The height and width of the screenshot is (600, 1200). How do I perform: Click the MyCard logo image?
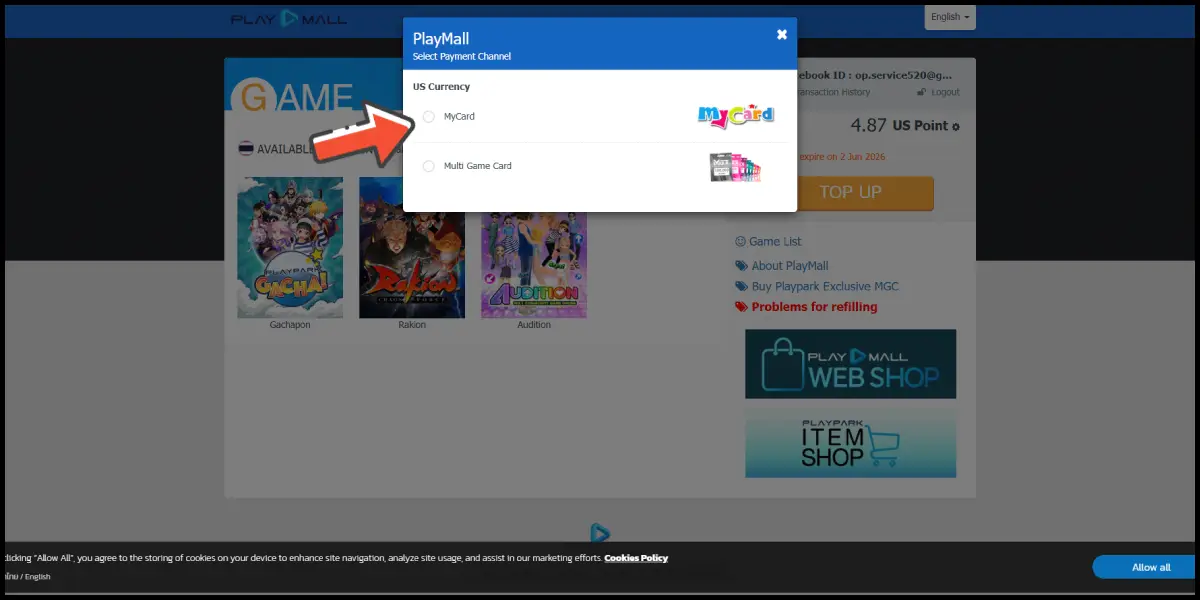[x=736, y=115]
